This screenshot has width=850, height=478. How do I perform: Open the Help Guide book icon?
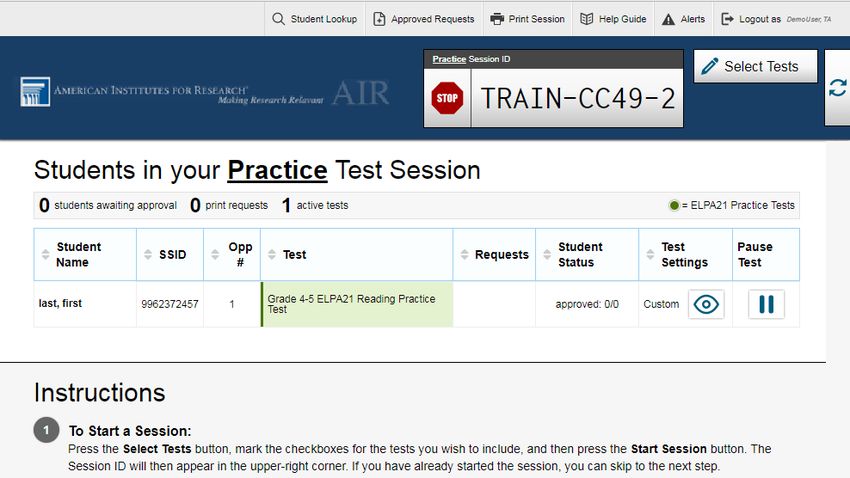pos(587,19)
